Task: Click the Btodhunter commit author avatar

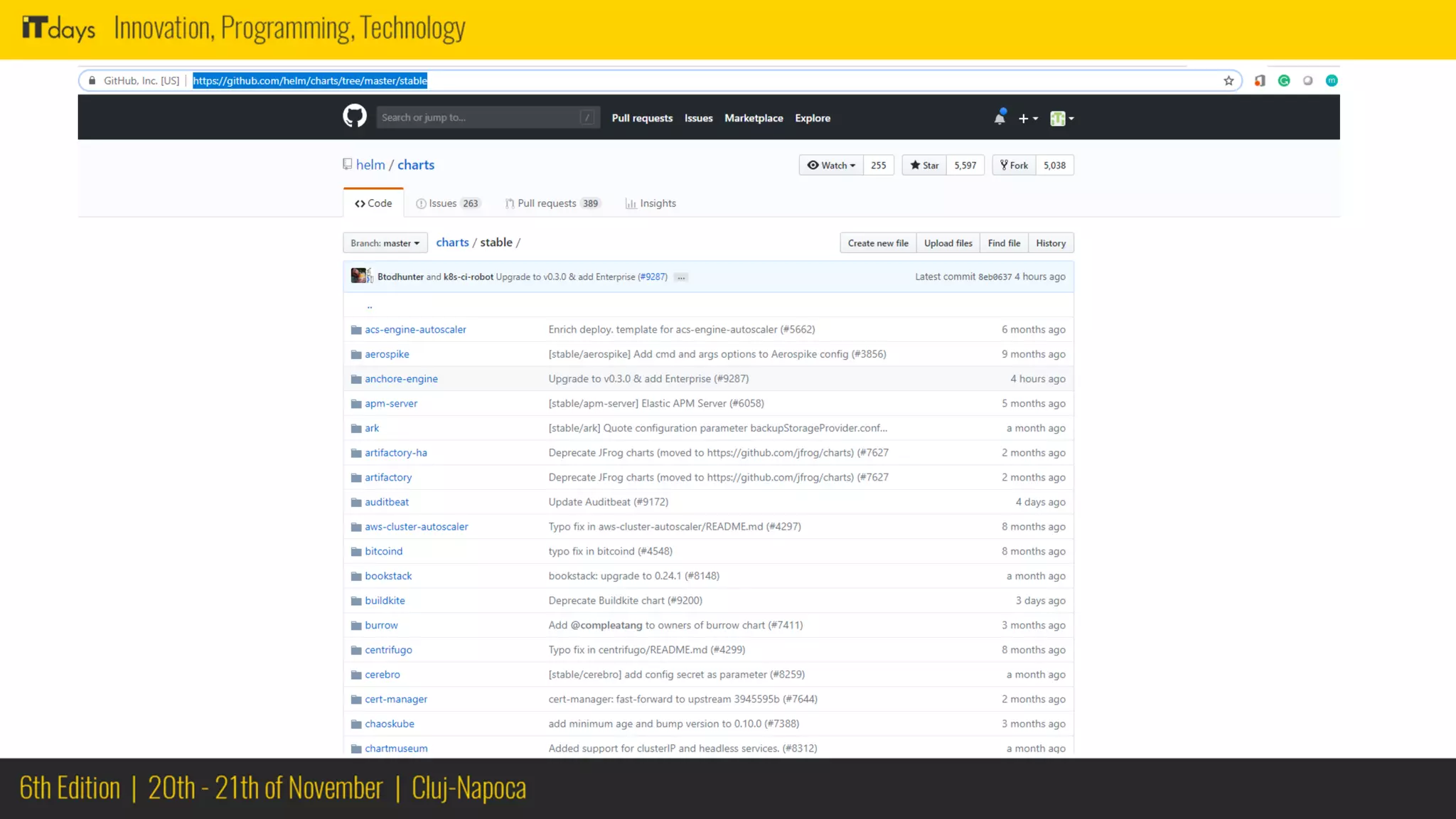Action: tap(358, 276)
